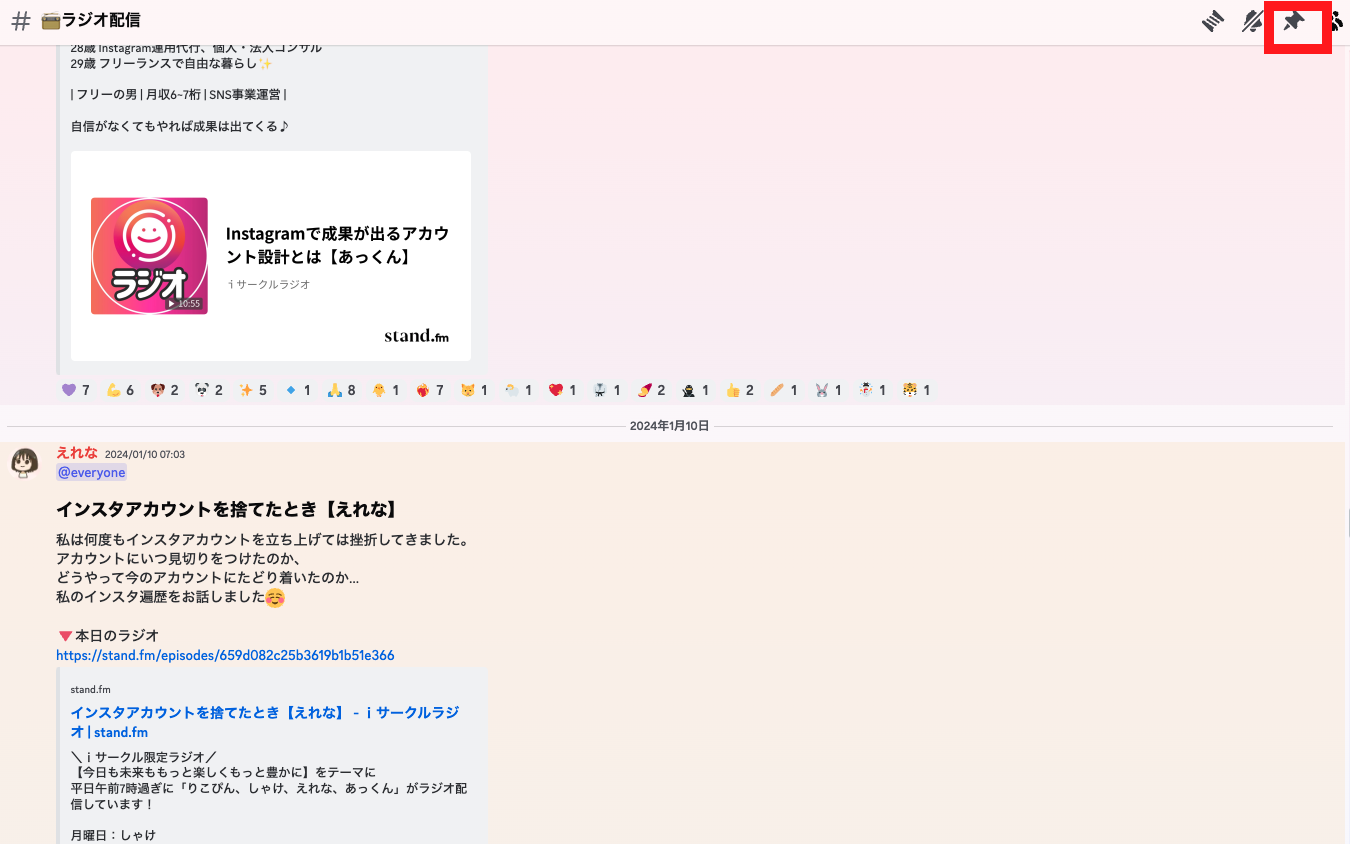Toggle the ✨ sparkles reaction

(x=246, y=390)
